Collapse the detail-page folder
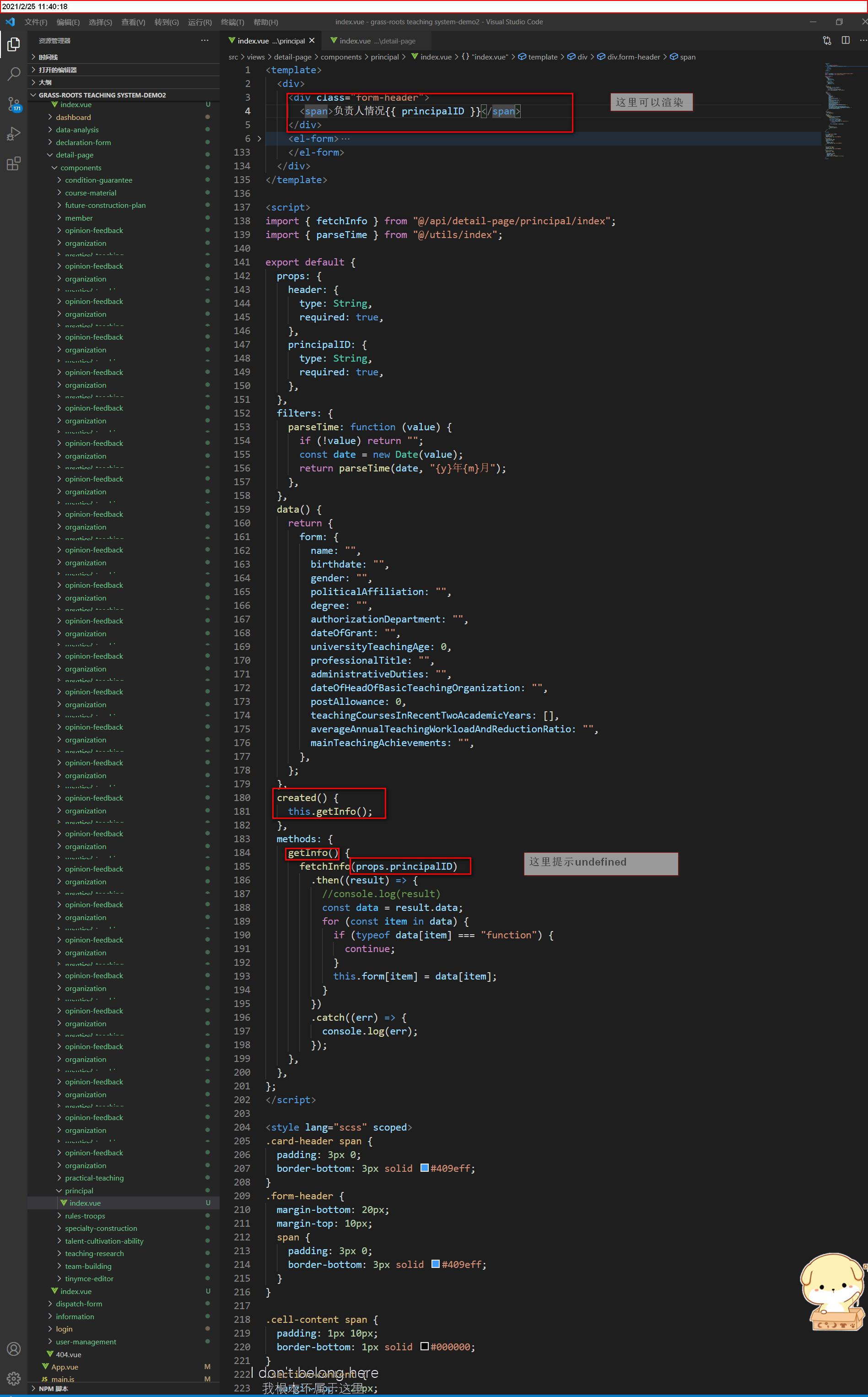The image size is (868, 1397). [x=124, y=155]
